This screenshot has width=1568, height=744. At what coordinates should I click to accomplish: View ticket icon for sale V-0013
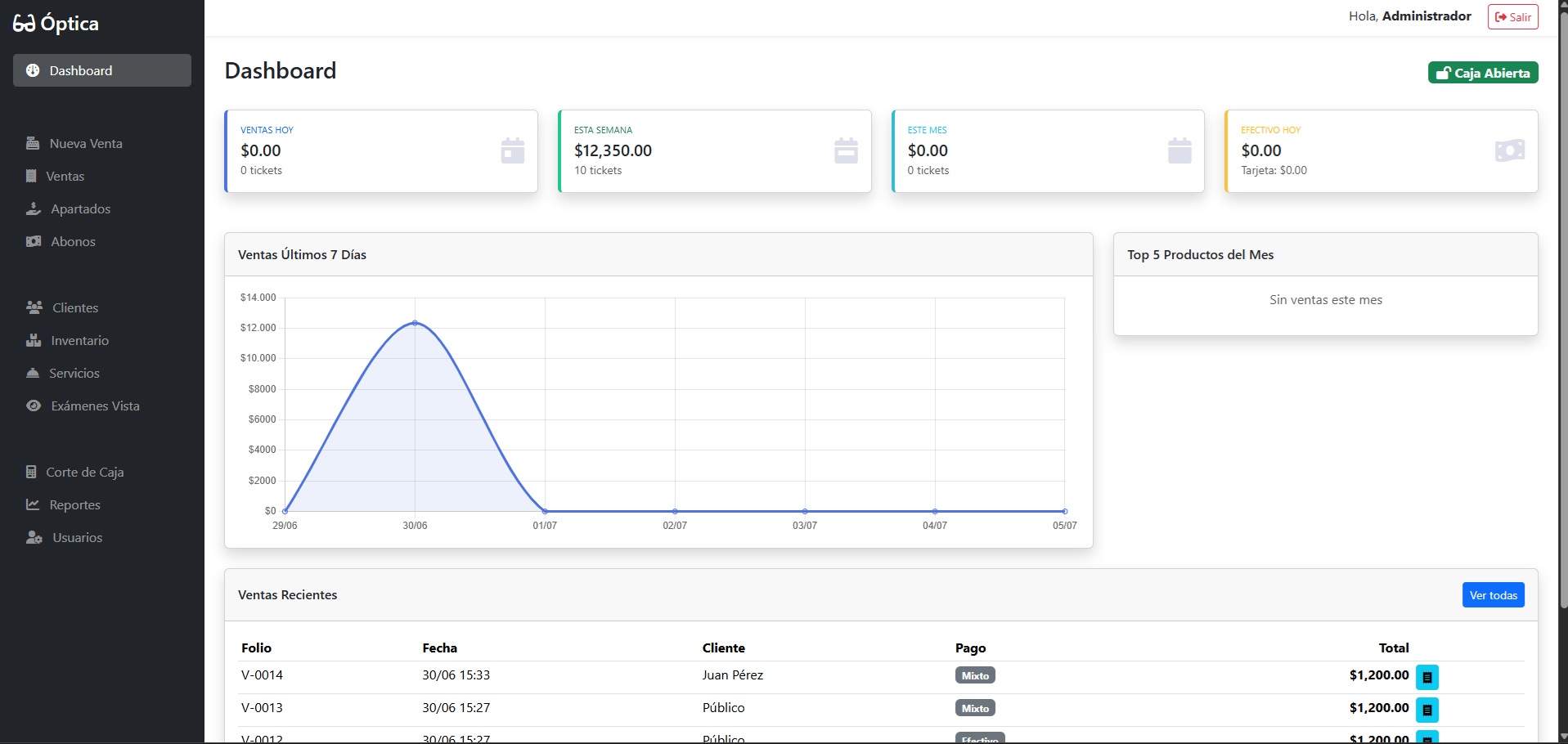[1427, 710]
